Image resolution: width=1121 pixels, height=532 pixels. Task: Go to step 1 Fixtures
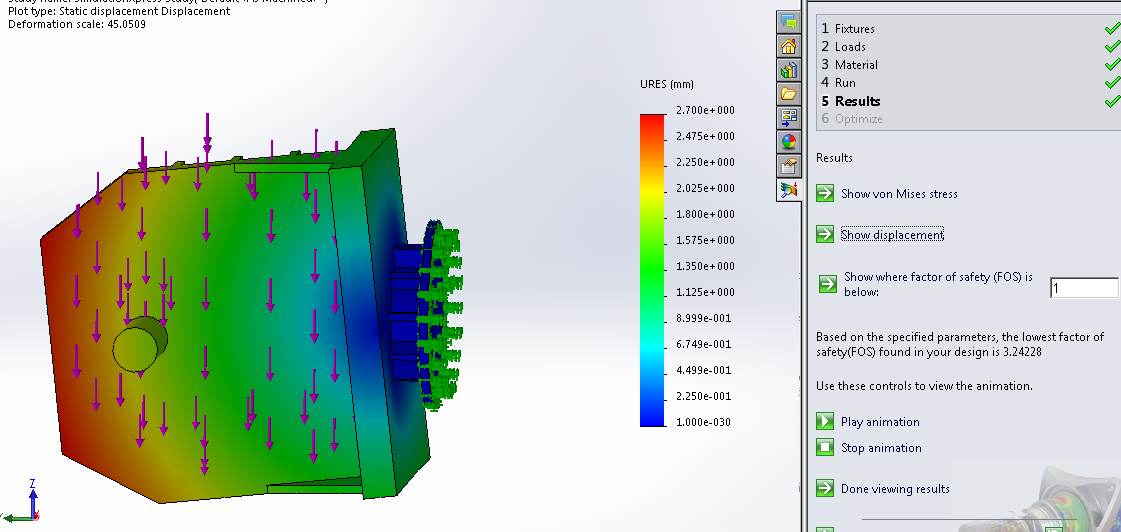pyautogui.click(x=854, y=29)
